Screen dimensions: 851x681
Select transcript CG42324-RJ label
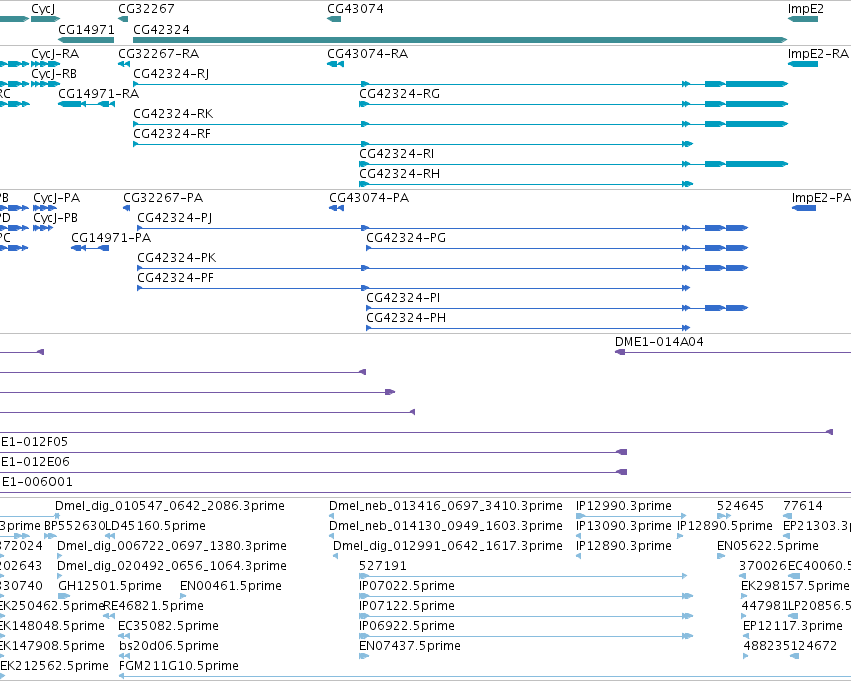171,73
